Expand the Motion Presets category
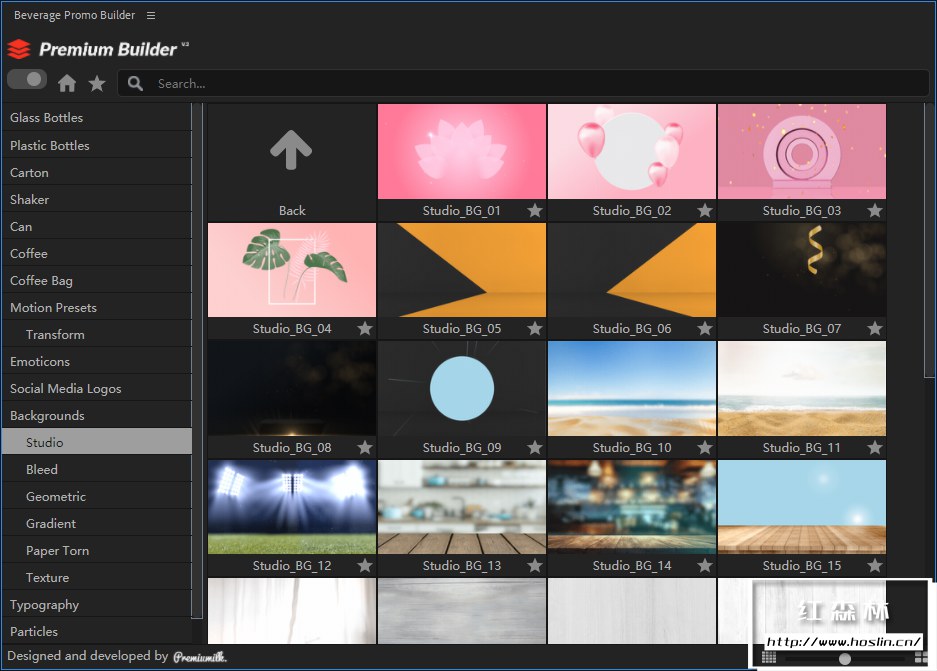The width and height of the screenshot is (937, 671). coord(97,307)
